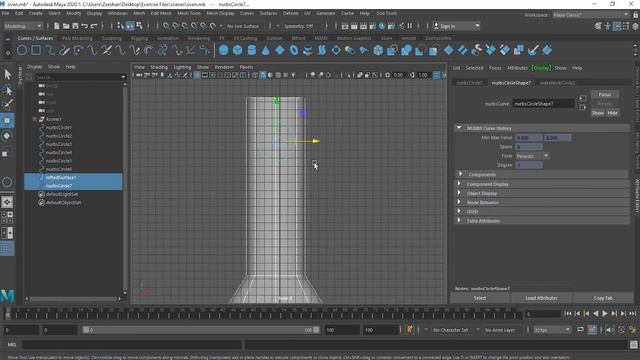Open the Mesh Tools menu
The height and width of the screenshot is (360, 640).
189,13
